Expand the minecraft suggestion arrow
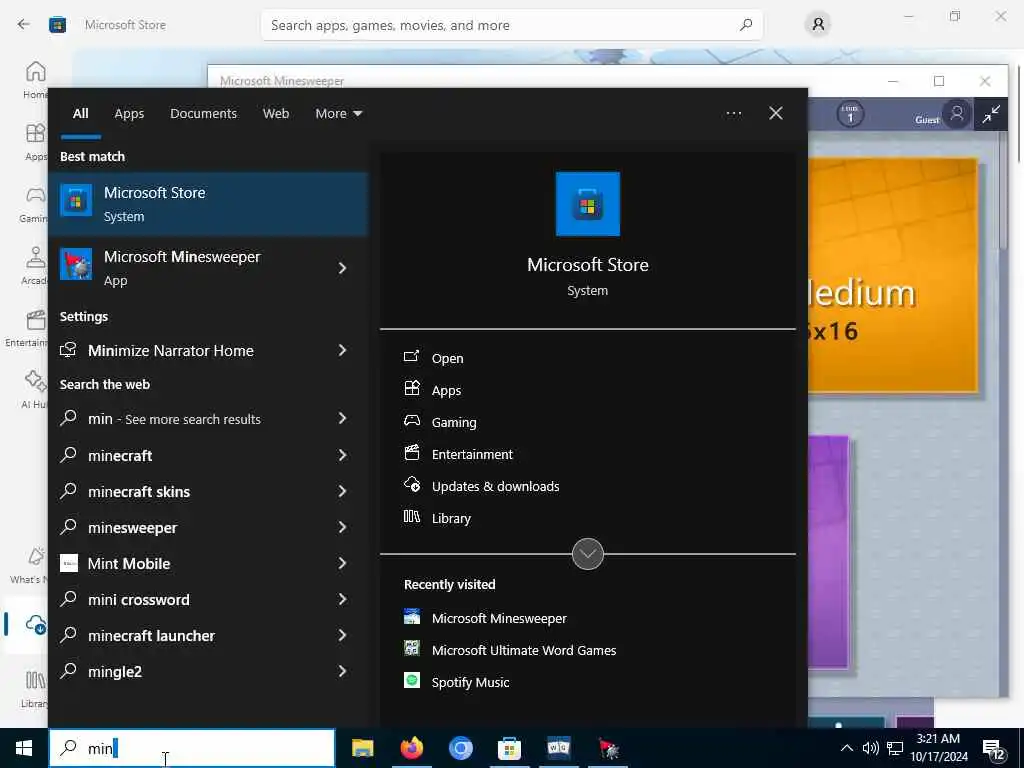Screen dimensions: 1024x768 click(342, 455)
